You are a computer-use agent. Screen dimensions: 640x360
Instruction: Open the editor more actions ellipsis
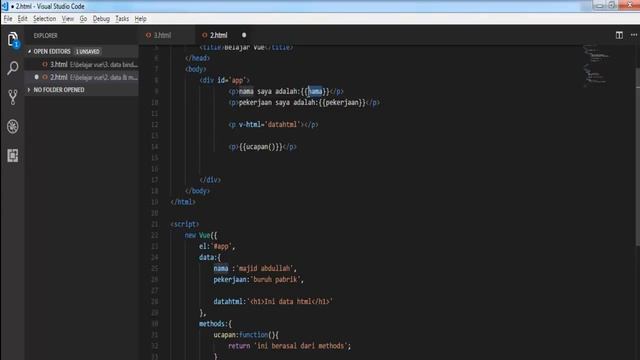click(x=633, y=35)
